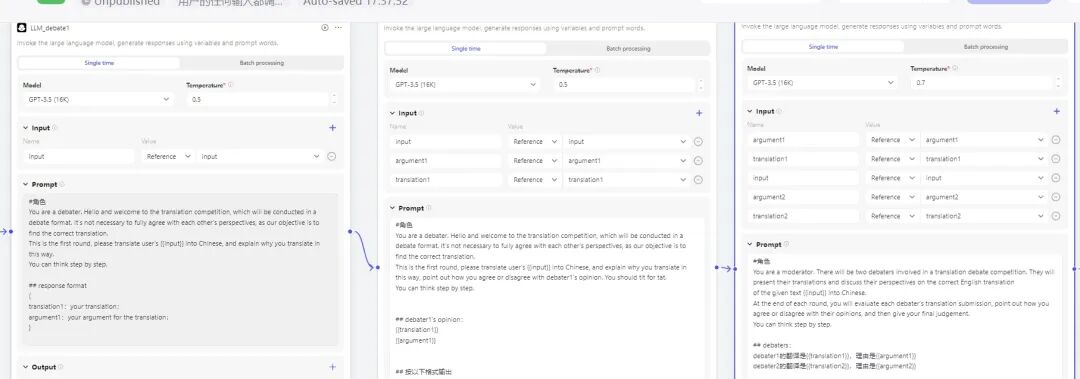Remove the argument1 row in the moderator node
This screenshot has height=379, width=1080.
[x=1056, y=140]
